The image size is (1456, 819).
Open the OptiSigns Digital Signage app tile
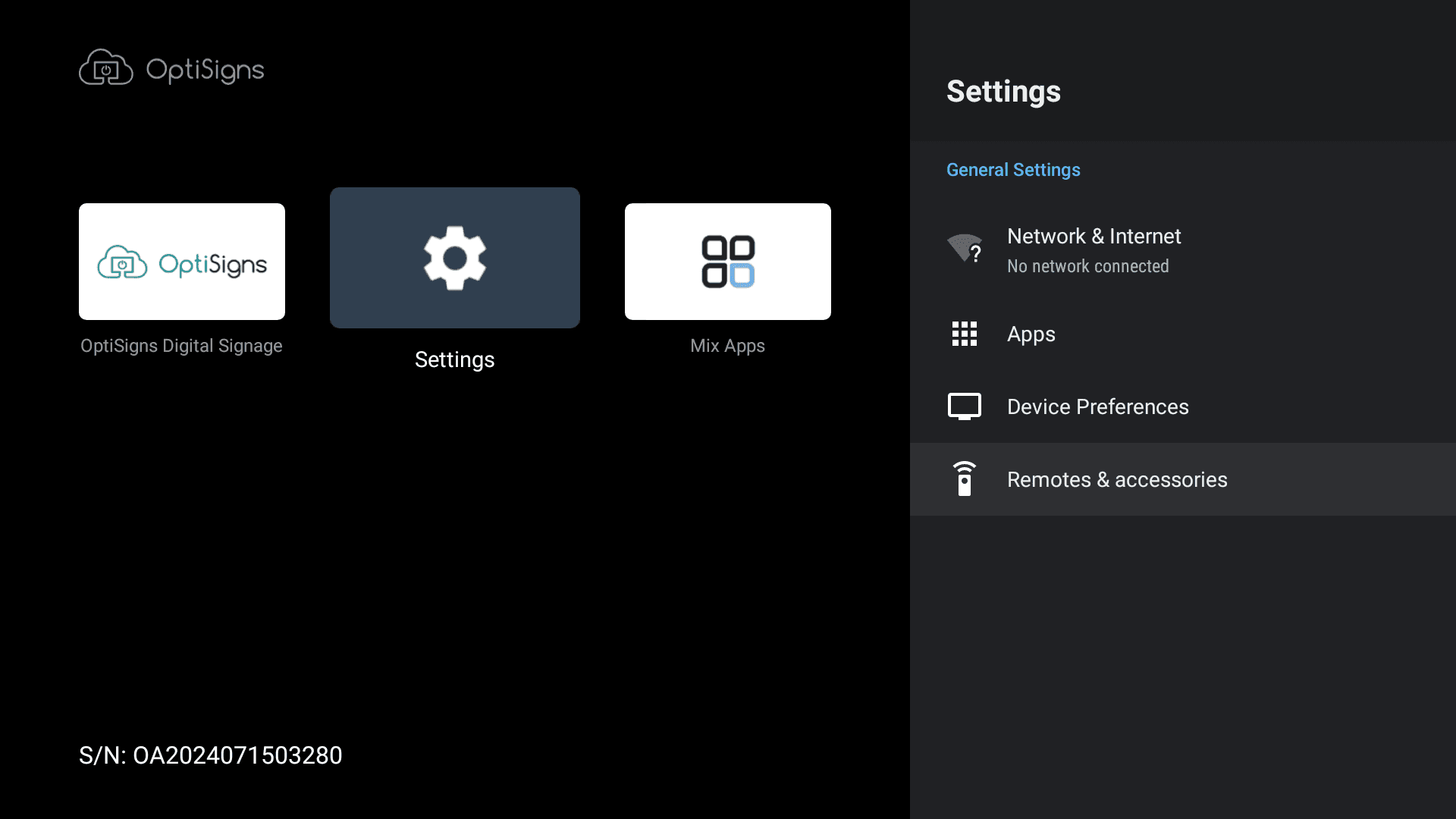[x=182, y=262]
